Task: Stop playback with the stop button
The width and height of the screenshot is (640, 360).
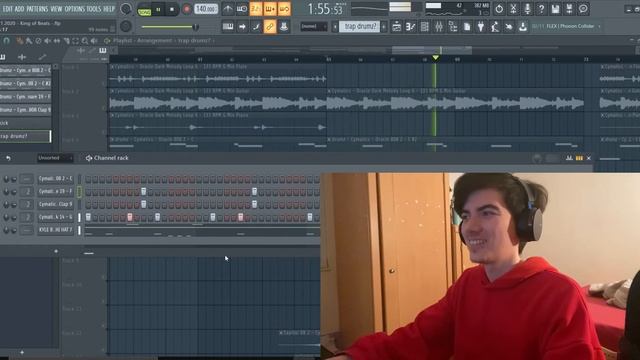Action: tap(172, 9)
